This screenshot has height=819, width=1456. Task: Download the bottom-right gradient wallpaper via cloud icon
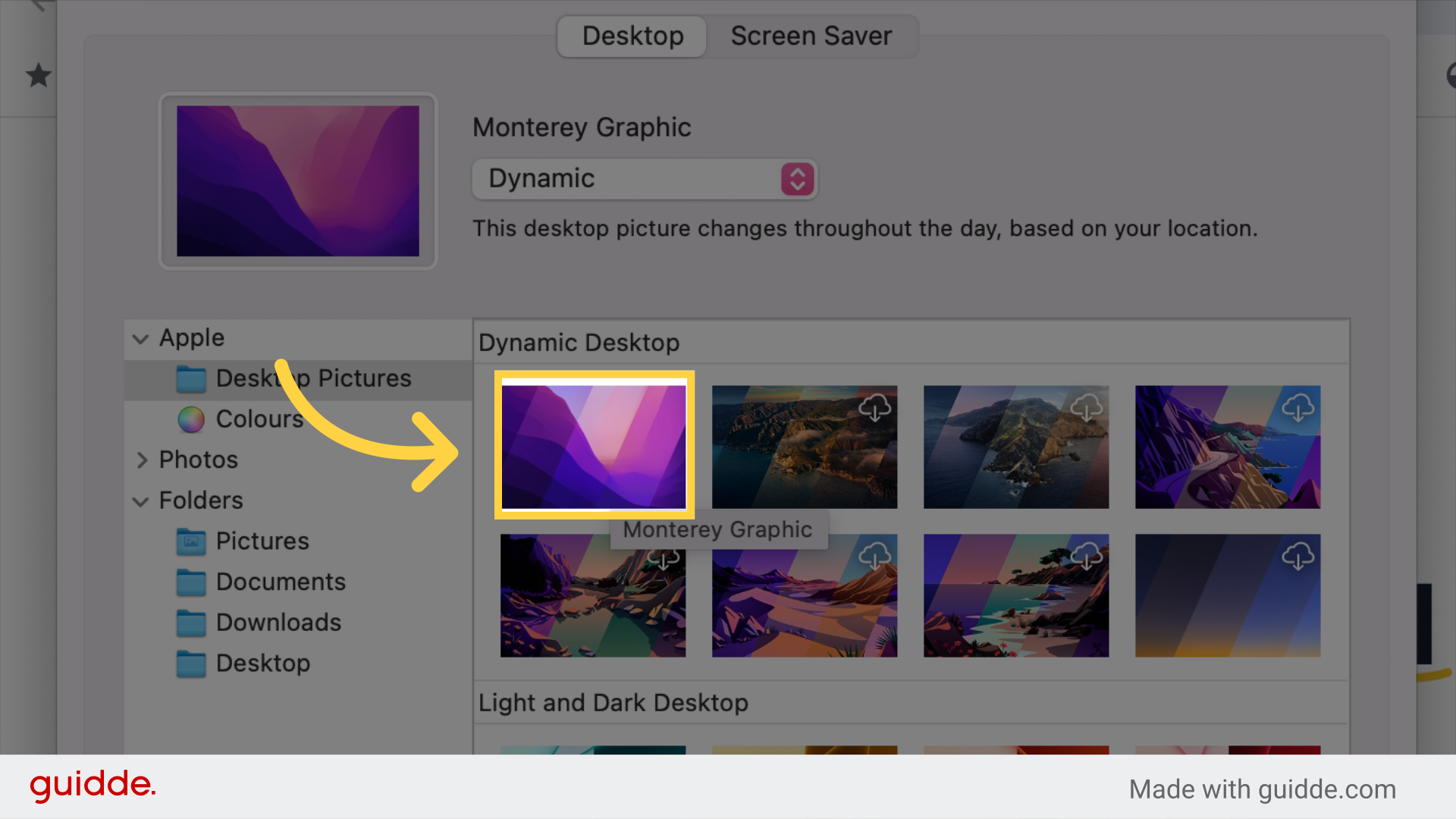(x=1299, y=557)
